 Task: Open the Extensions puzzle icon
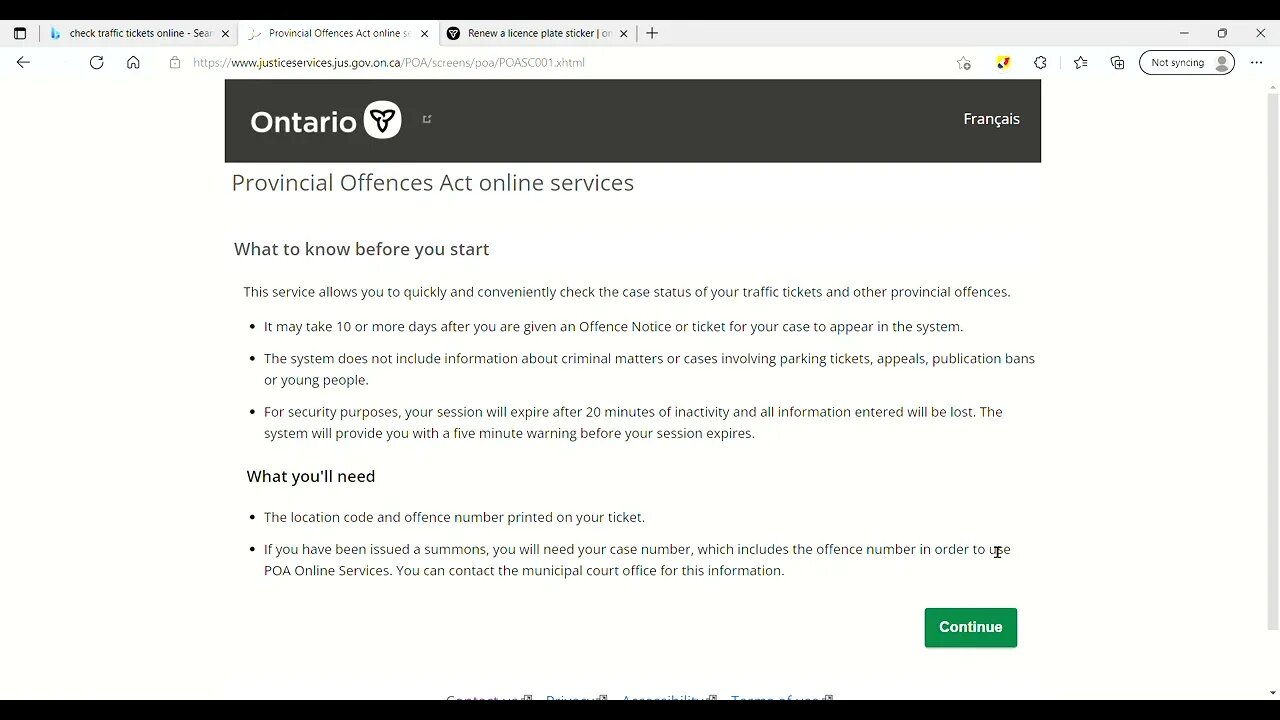[1040, 62]
